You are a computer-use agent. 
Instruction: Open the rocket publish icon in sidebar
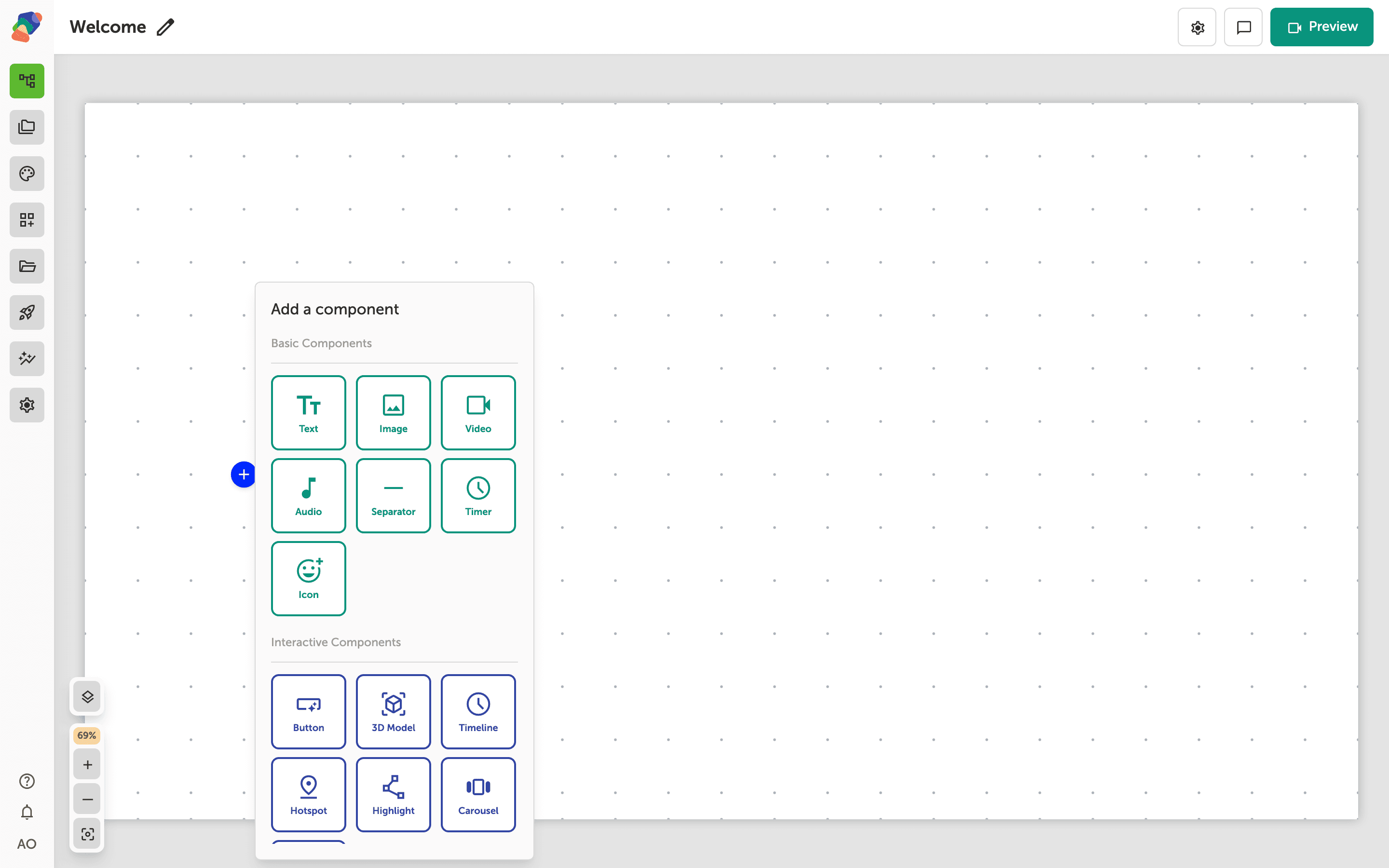(x=27, y=312)
